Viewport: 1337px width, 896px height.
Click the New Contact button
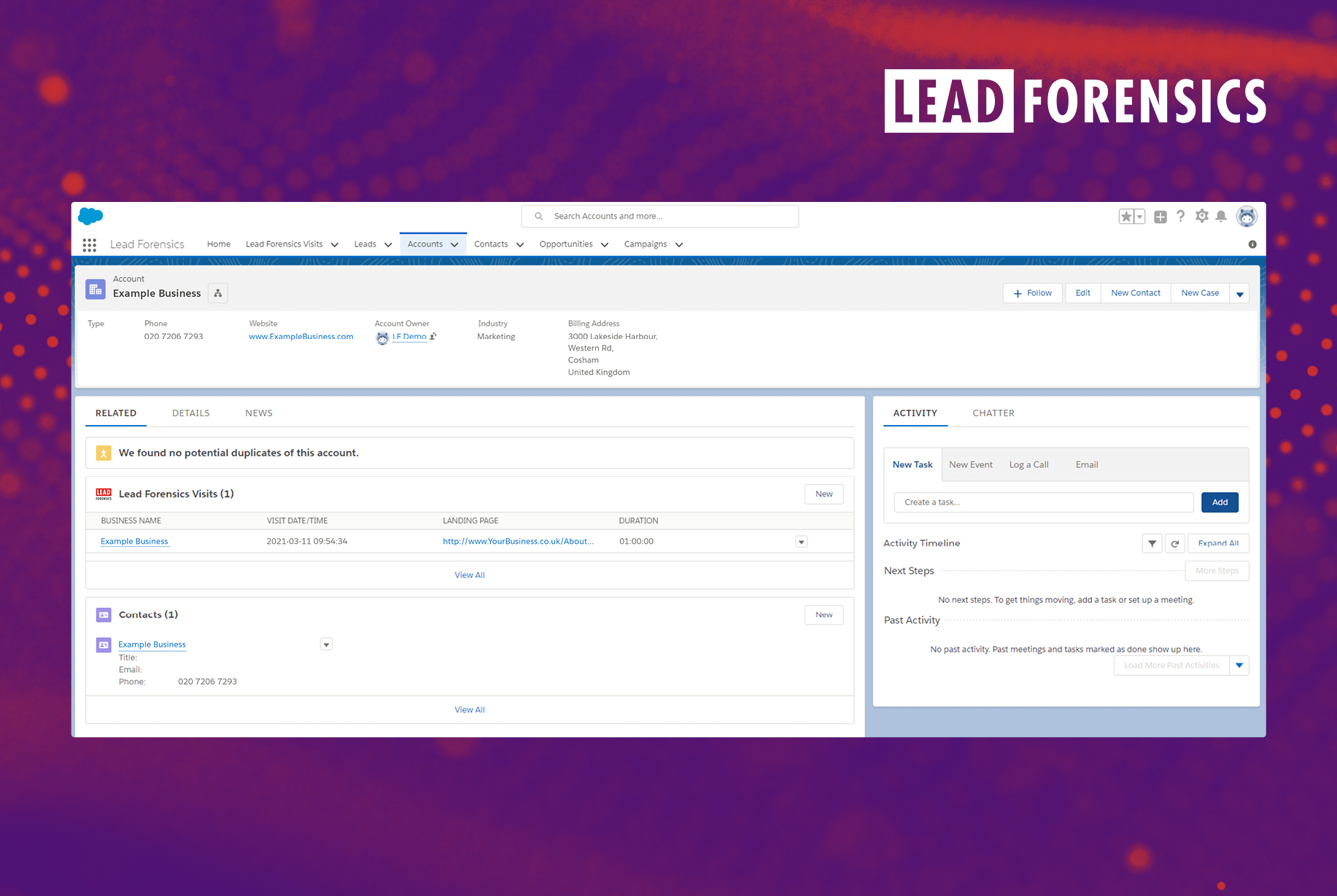coord(1136,294)
